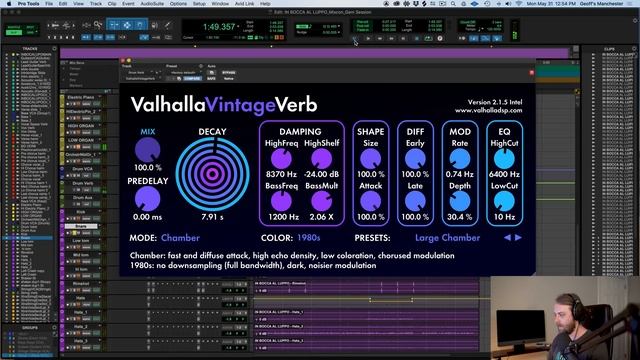This screenshot has width=640, height=360.
Task: Adjust the MIX knob
Action: pyautogui.click(x=147, y=149)
